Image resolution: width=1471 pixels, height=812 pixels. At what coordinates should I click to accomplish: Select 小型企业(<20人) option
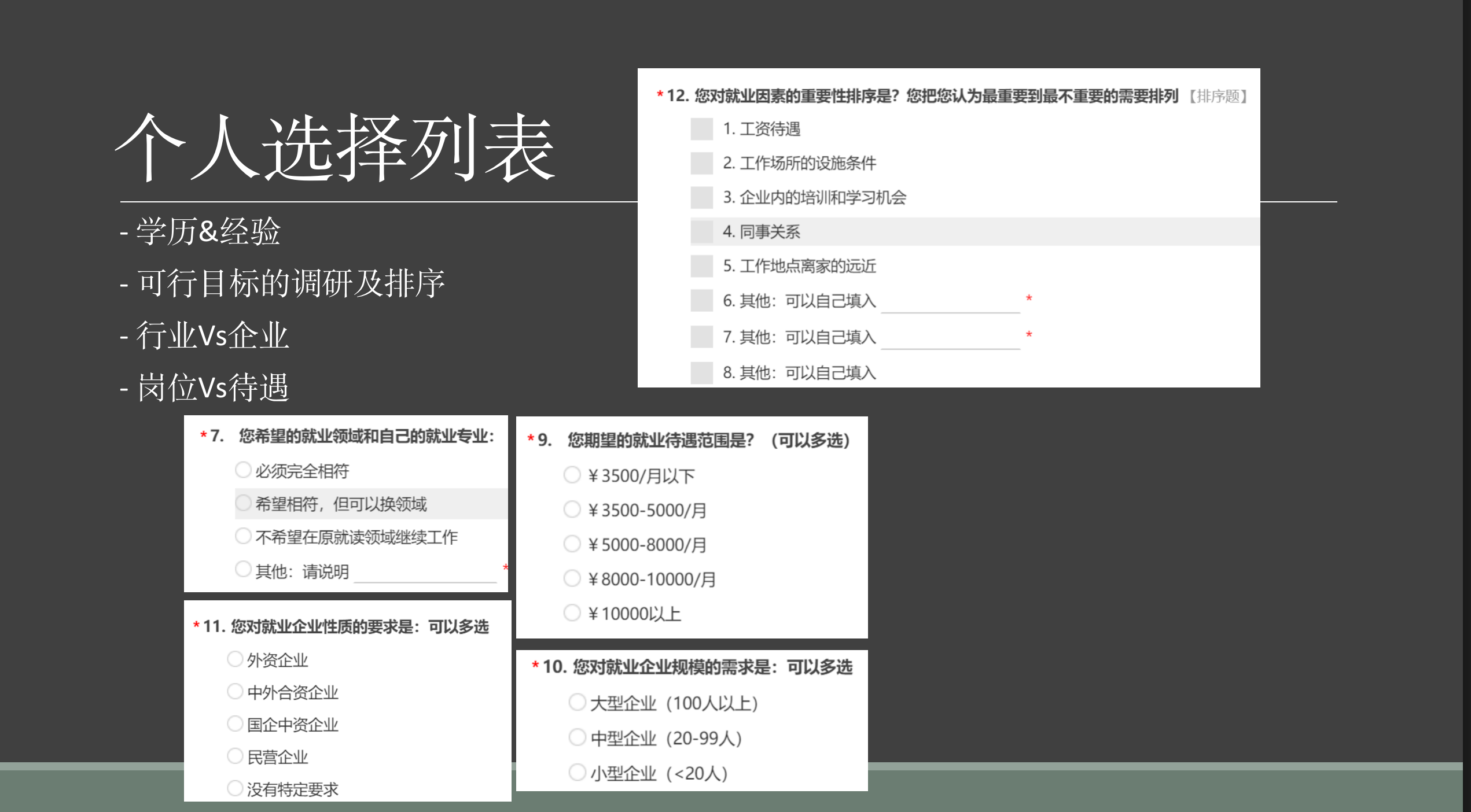[577, 772]
